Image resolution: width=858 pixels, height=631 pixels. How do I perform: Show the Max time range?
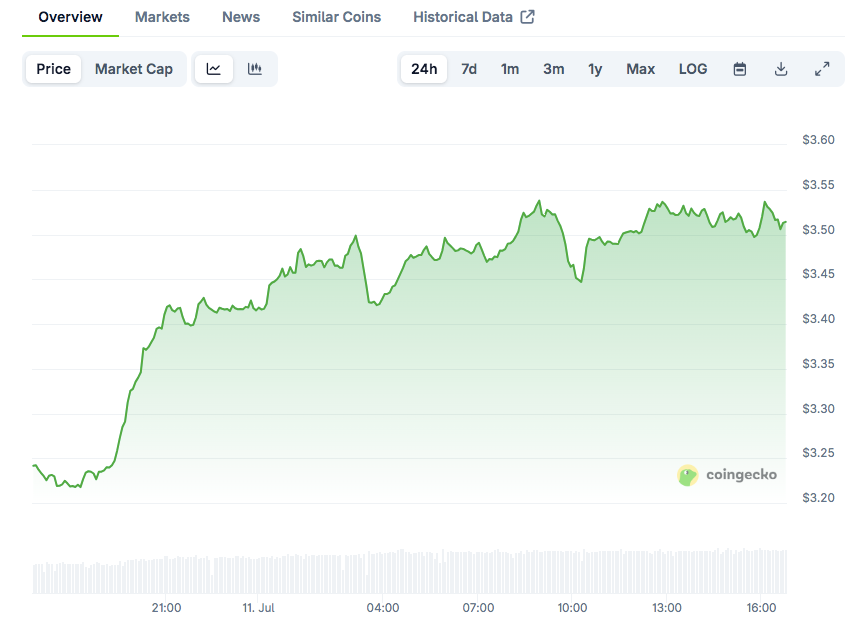640,69
